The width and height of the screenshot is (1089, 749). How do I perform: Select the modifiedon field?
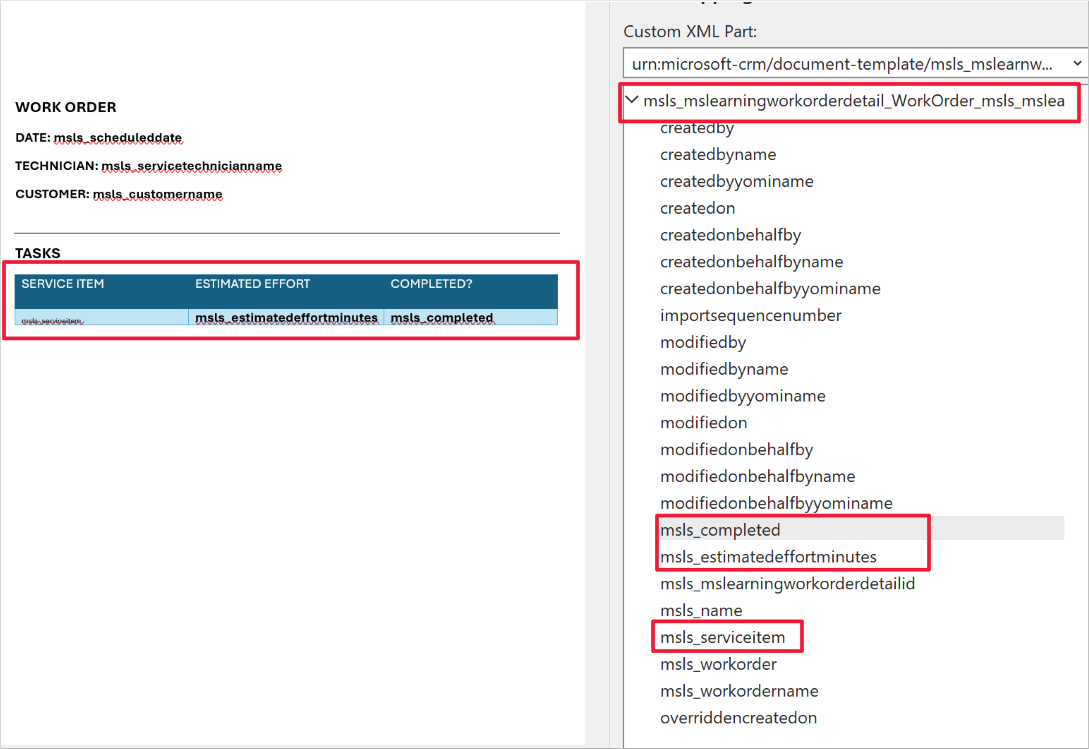pyautogui.click(x=703, y=422)
